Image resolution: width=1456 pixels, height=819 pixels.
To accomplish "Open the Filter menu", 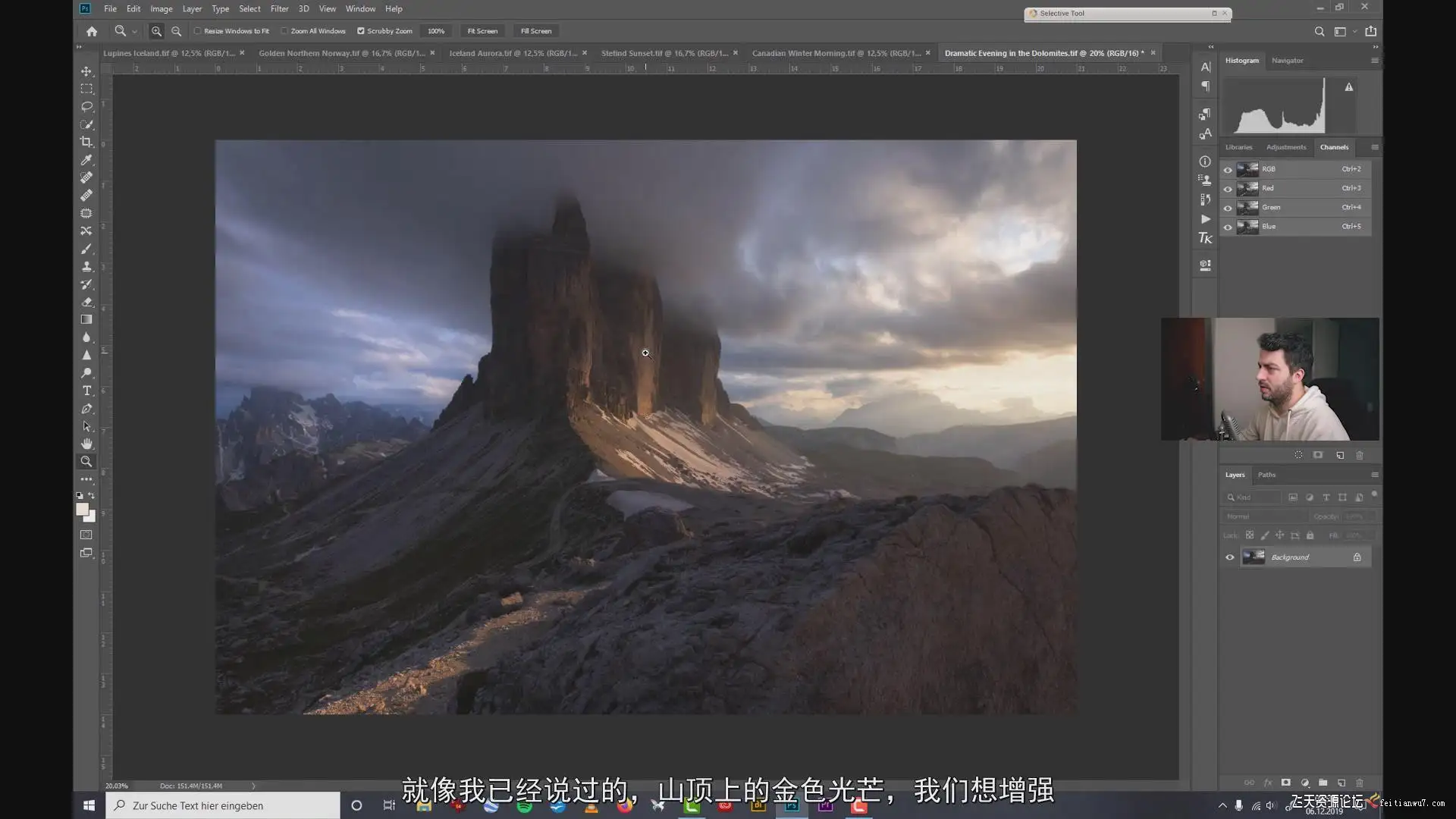I will 279,9.
